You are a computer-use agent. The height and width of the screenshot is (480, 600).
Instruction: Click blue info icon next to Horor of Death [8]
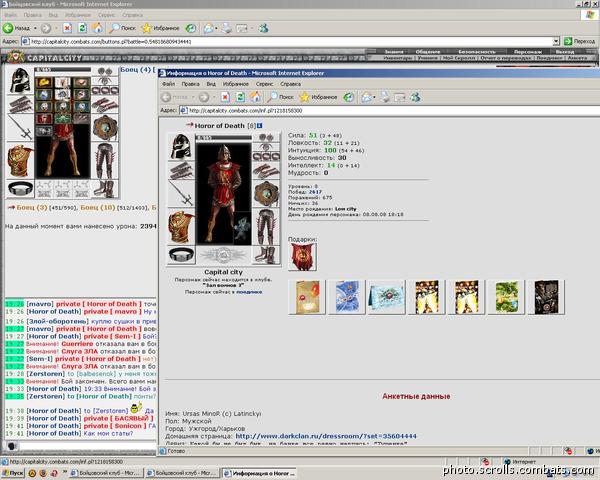(x=260, y=126)
